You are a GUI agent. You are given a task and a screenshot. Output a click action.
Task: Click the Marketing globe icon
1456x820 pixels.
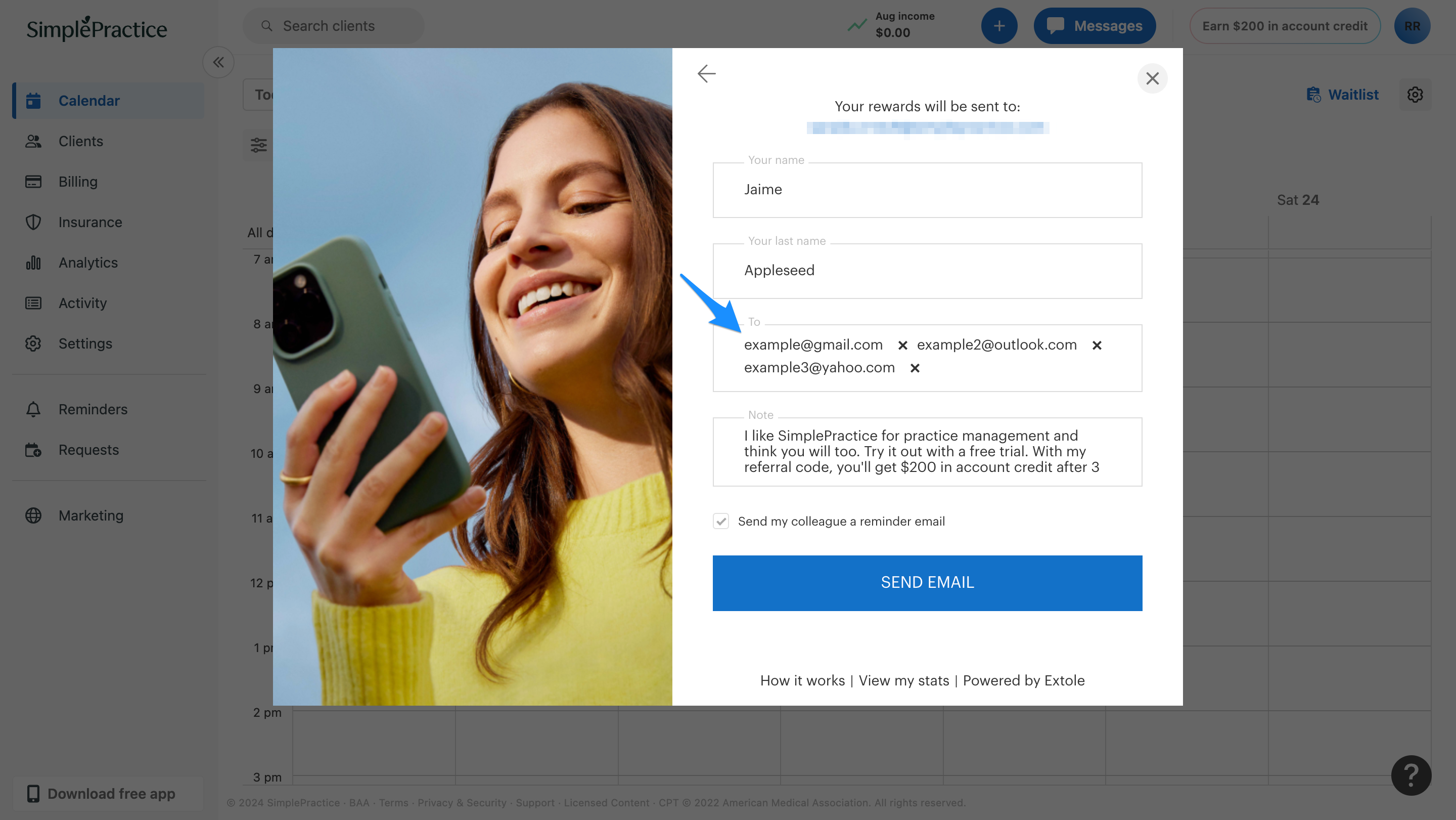click(x=33, y=516)
